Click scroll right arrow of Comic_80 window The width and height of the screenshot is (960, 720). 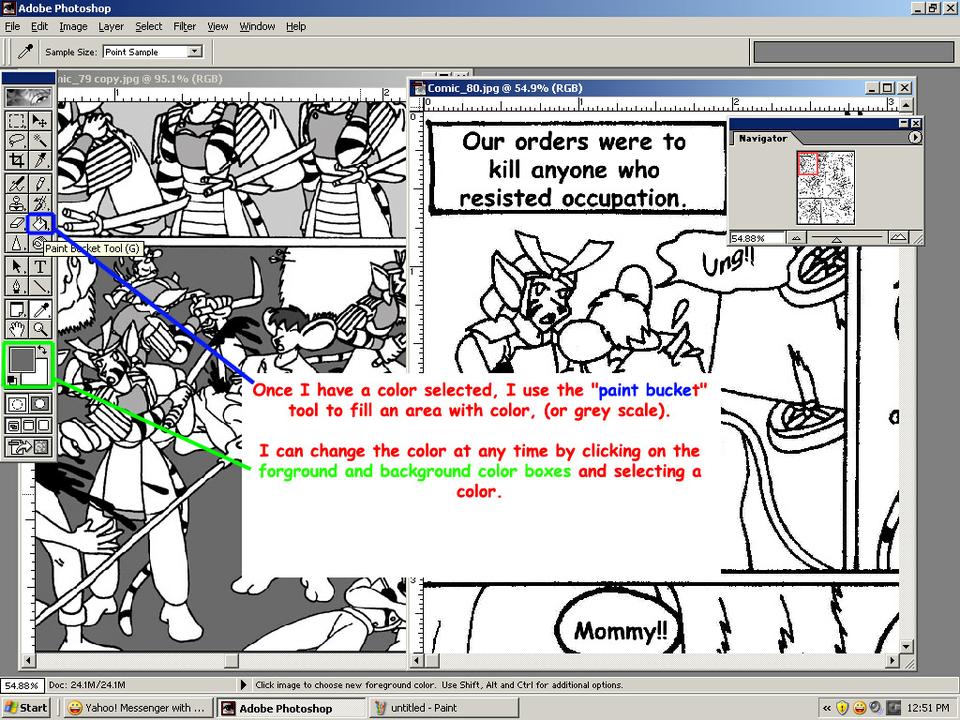[x=893, y=661]
